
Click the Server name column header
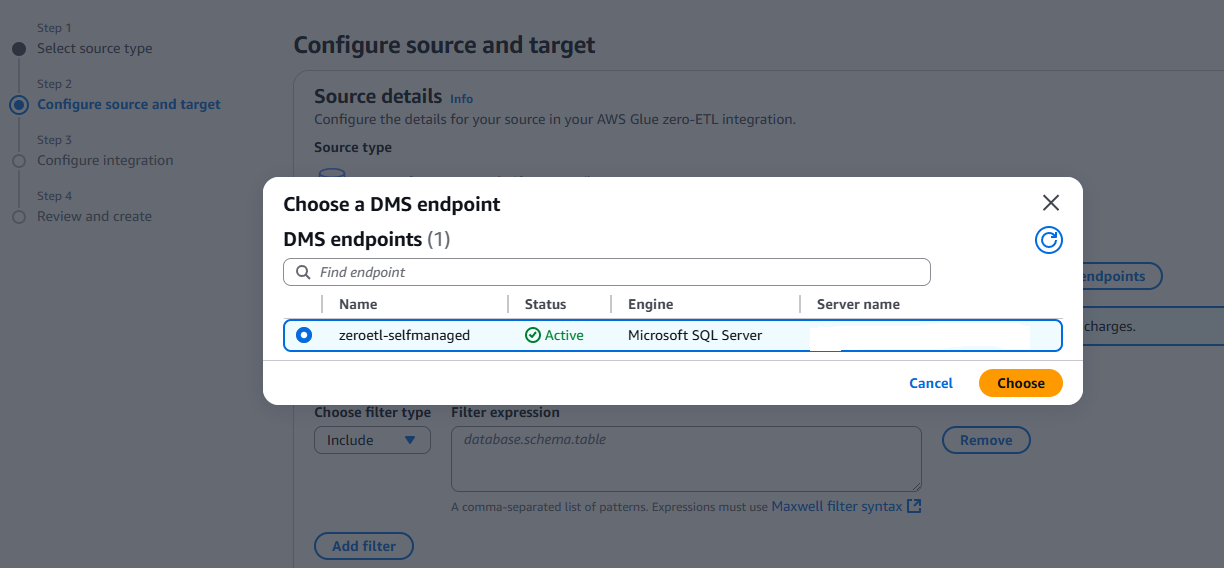[858, 304]
